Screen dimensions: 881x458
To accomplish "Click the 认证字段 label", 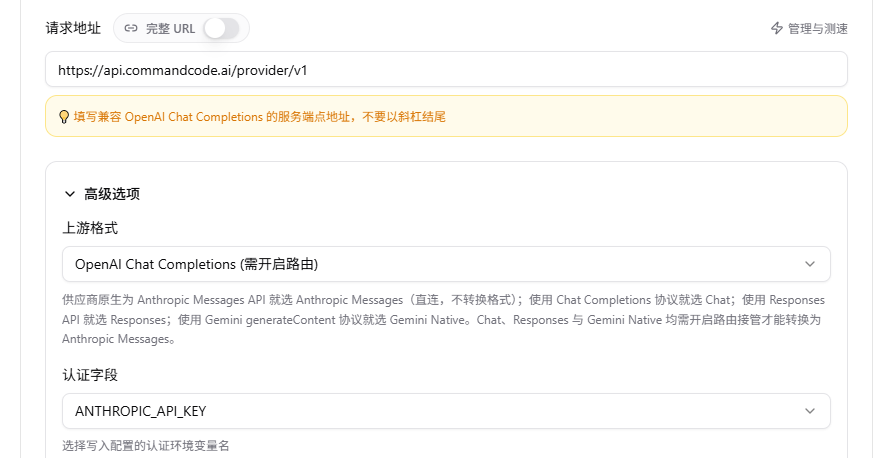I will [x=90, y=375].
